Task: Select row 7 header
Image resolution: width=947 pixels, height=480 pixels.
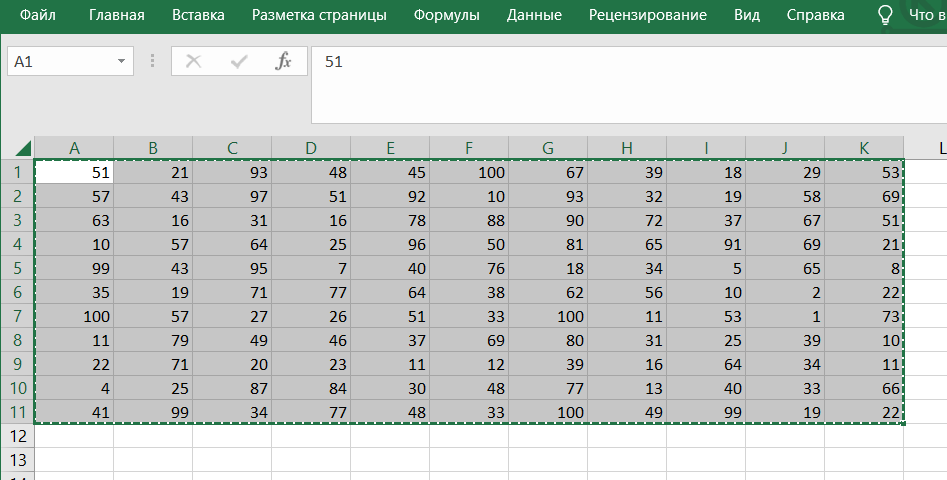Action: [x=17, y=317]
